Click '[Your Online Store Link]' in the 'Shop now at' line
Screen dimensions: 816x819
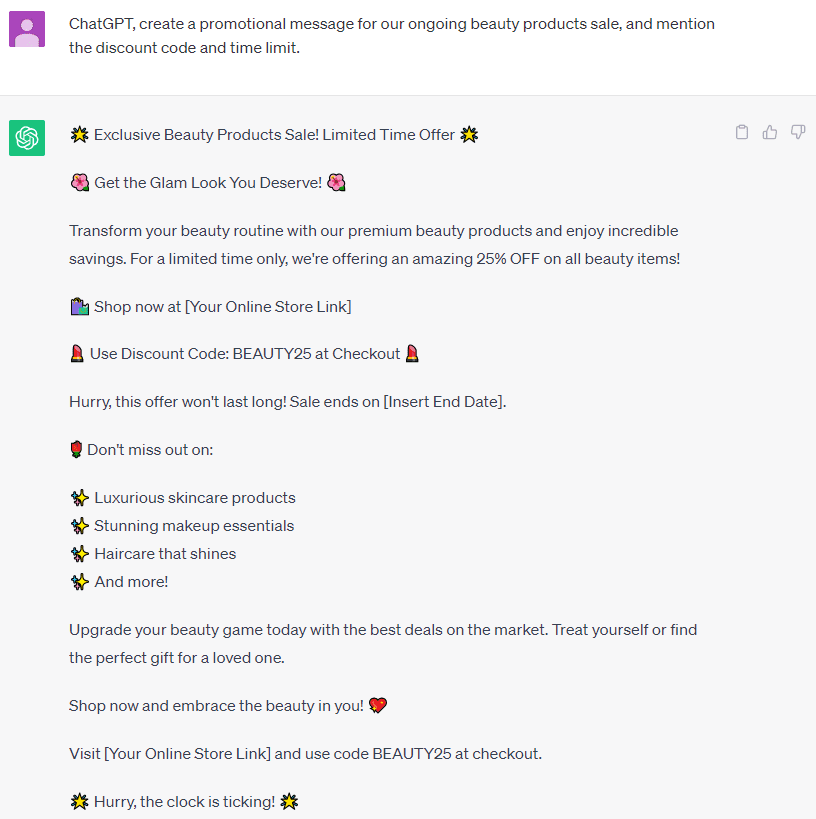[268, 306]
